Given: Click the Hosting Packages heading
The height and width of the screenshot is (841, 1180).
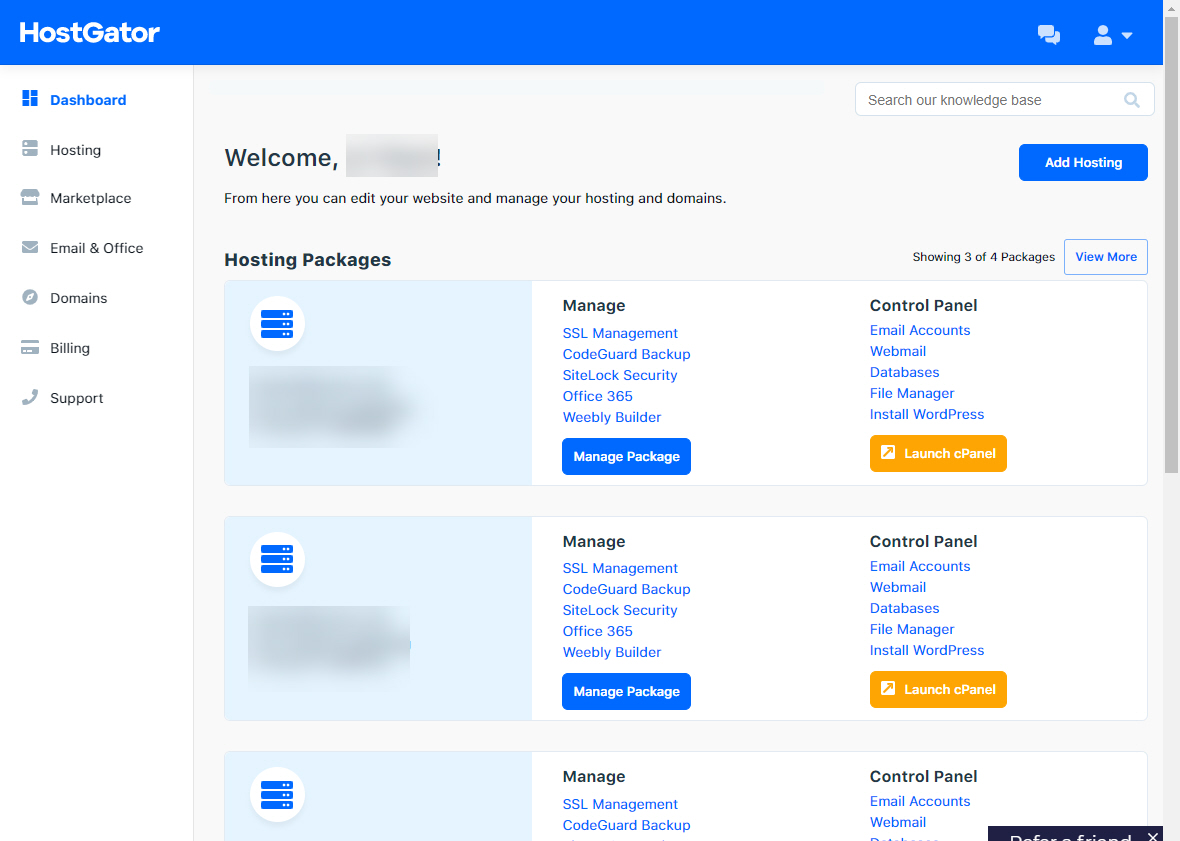Looking at the screenshot, I should pos(308,260).
